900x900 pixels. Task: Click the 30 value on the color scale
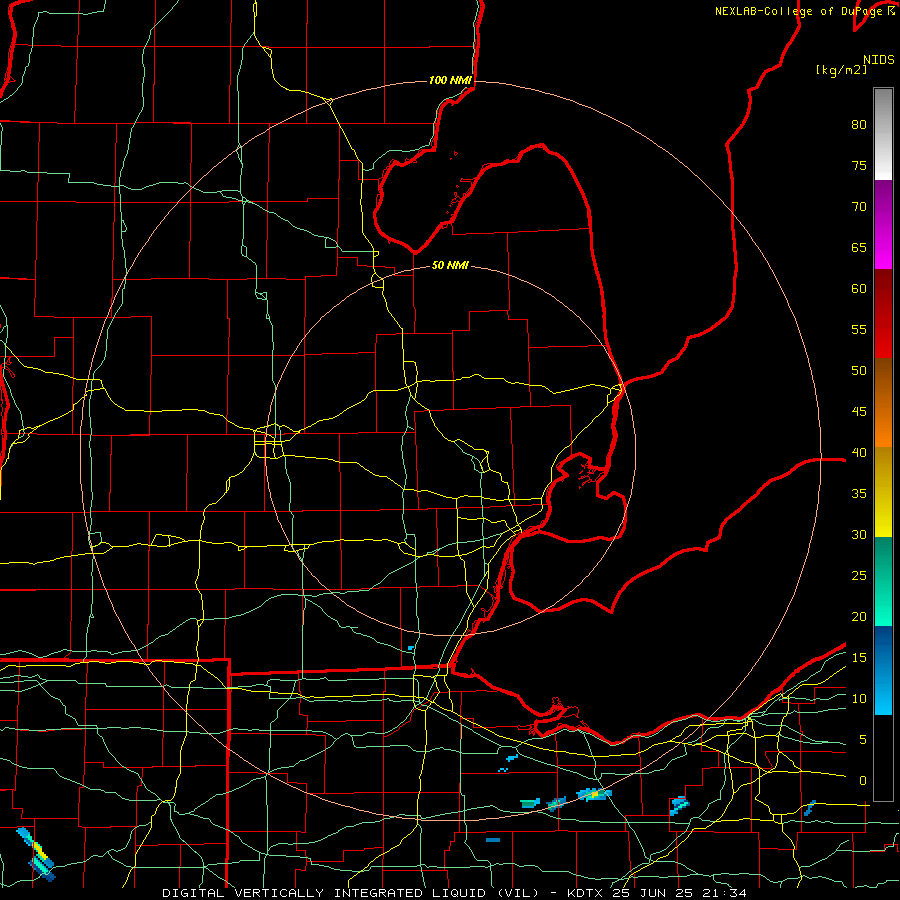coord(859,534)
